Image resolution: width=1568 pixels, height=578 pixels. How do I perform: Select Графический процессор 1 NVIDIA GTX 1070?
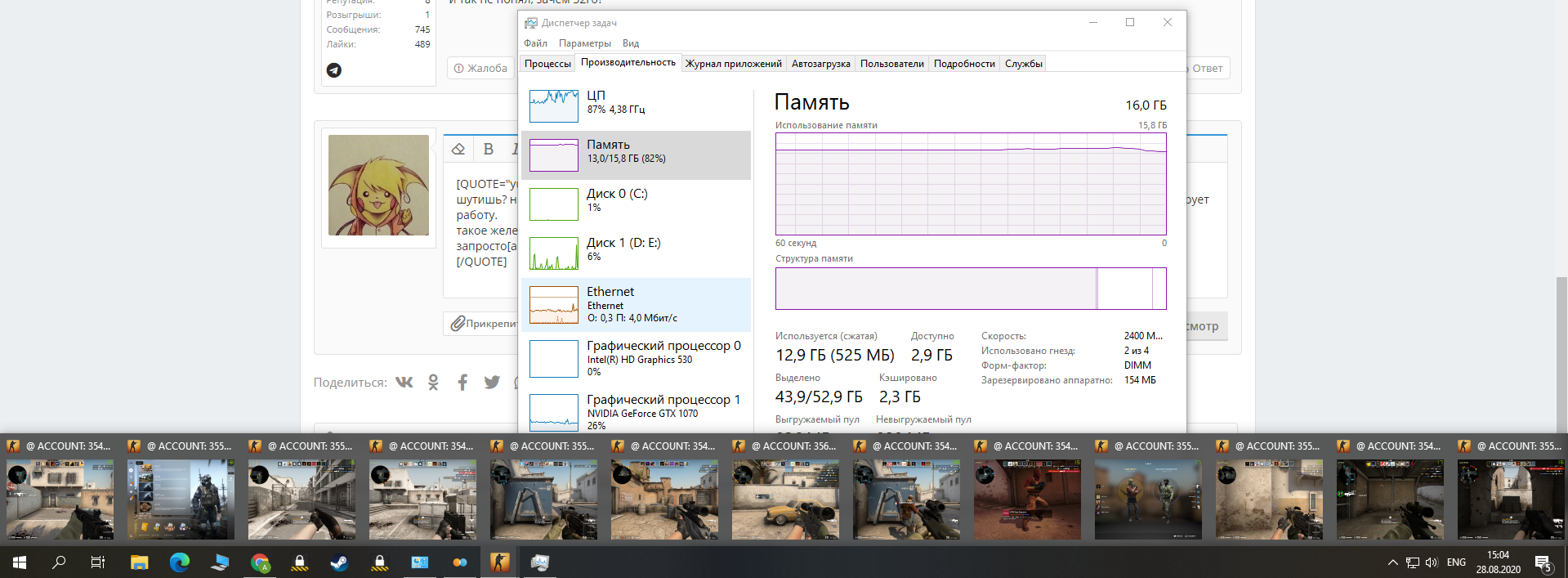(636, 411)
